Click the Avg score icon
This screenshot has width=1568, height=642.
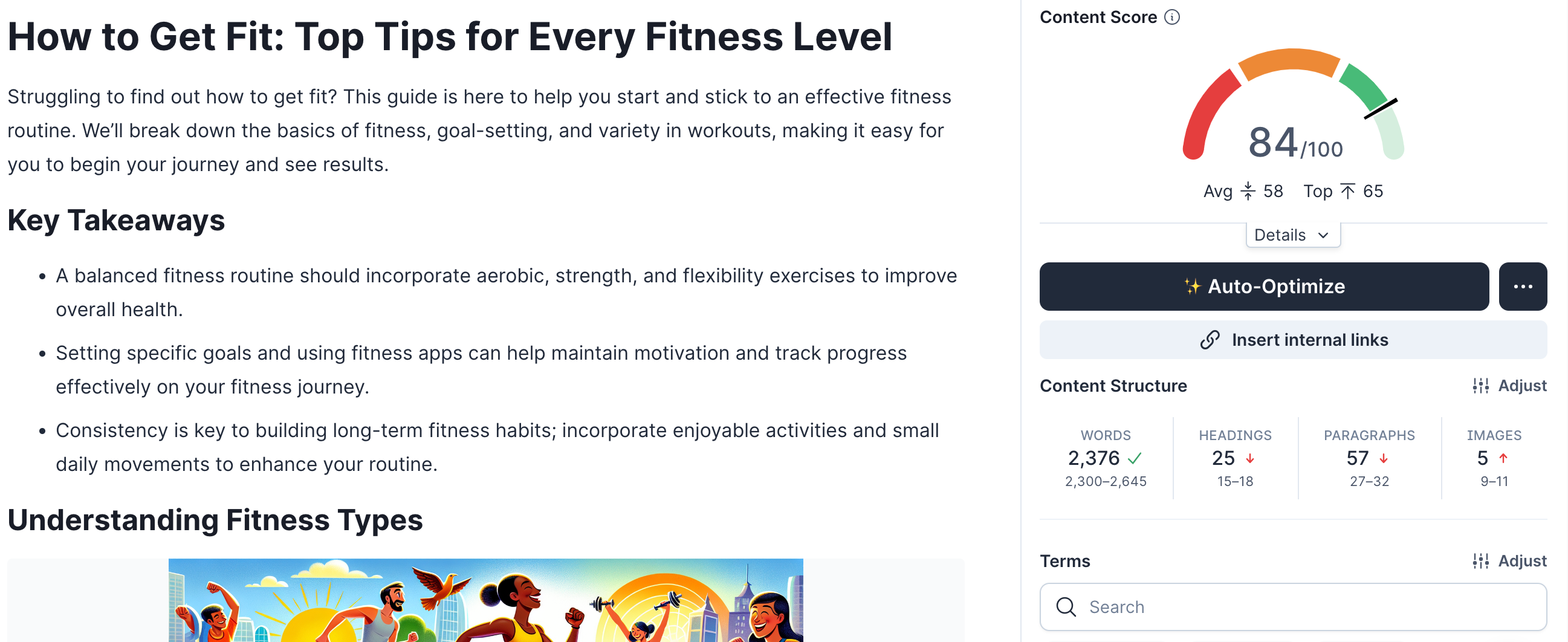1248,192
